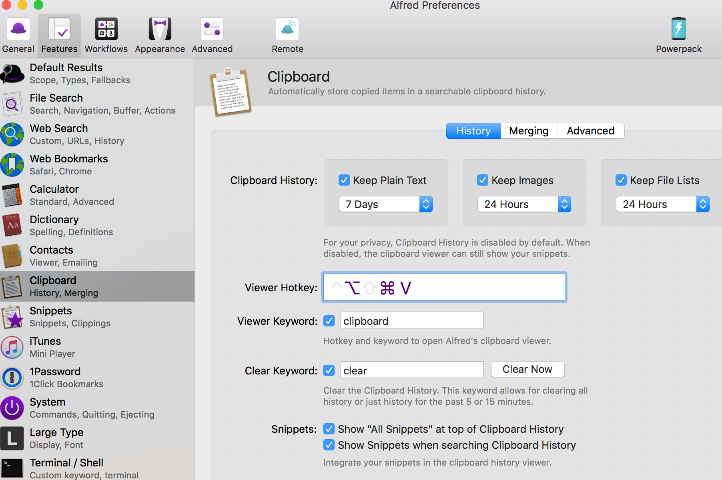The width and height of the screenshot is (722, 480).
Task: Open the Remote bell icon
Action: (x=287, y=29)
